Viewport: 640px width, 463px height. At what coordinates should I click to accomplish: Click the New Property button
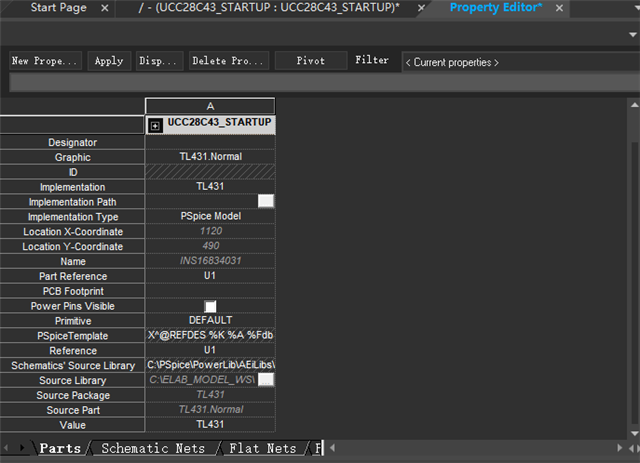tap(45, 61)
